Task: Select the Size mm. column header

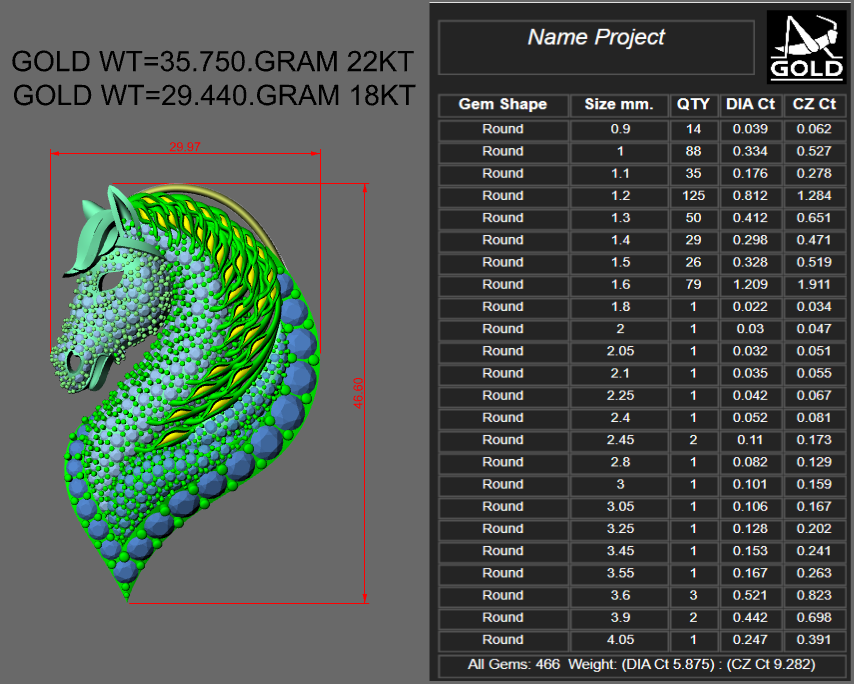Action: [x=619, y=105]
